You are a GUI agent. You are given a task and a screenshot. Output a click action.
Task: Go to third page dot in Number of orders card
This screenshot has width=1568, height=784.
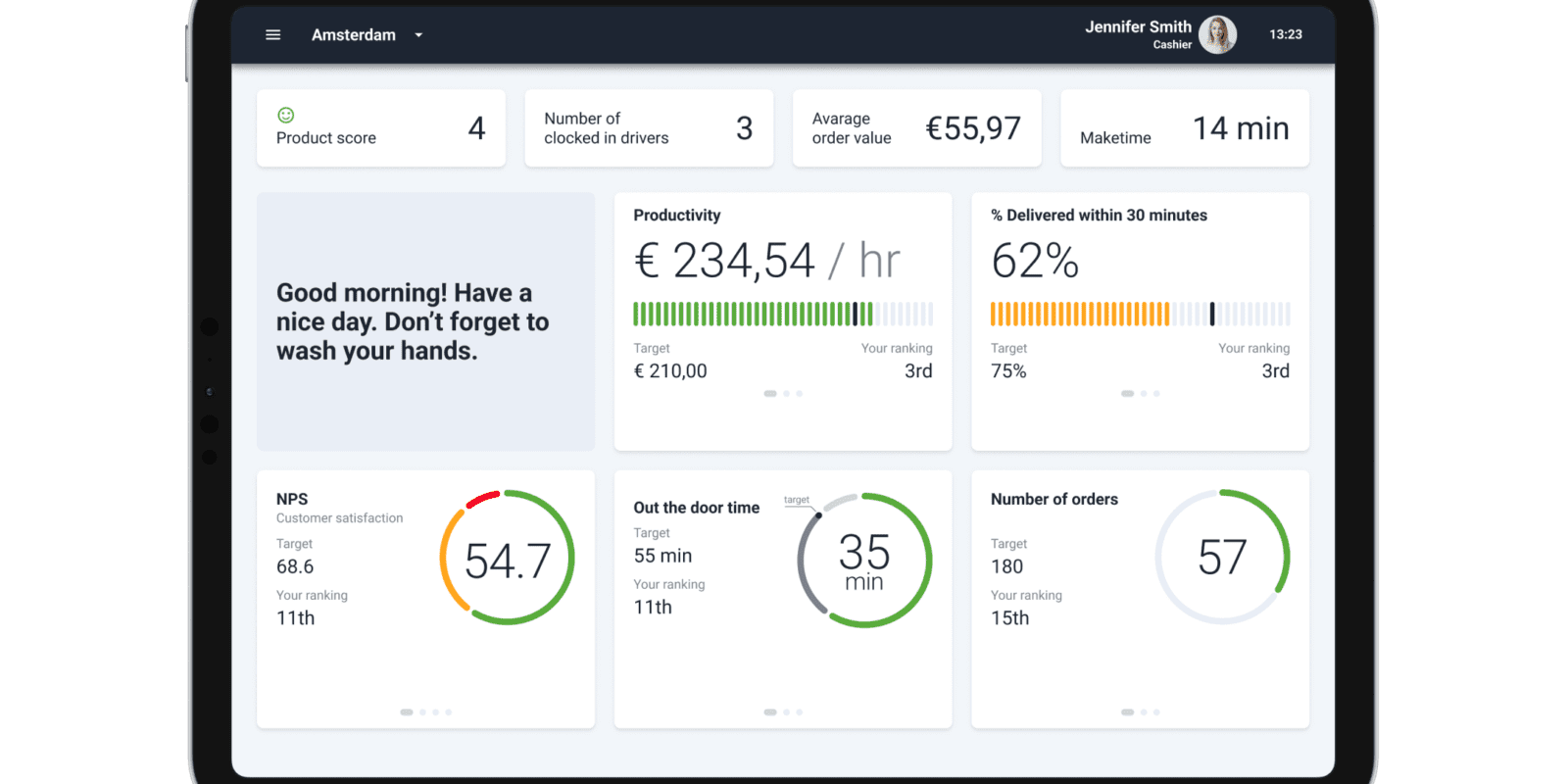(x=1156, y=712)
